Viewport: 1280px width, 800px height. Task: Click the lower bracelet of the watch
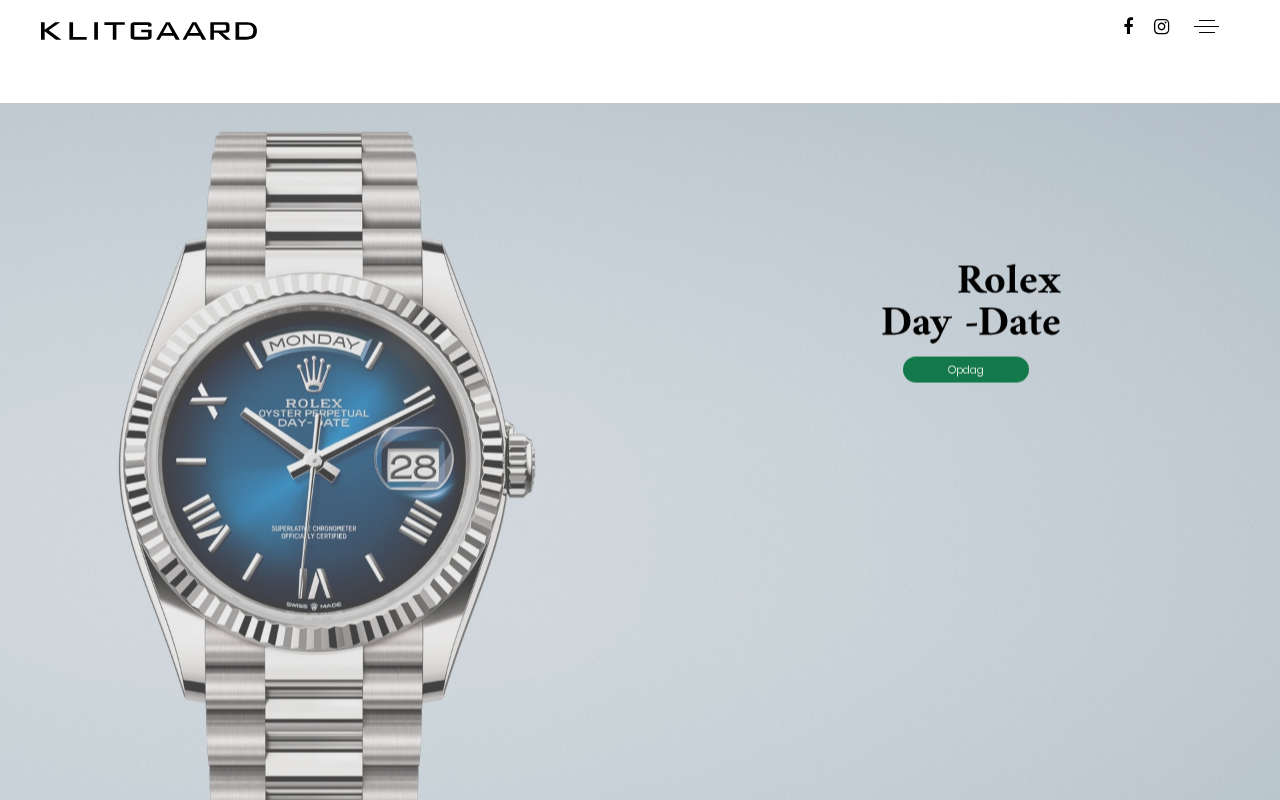(314, 740)
